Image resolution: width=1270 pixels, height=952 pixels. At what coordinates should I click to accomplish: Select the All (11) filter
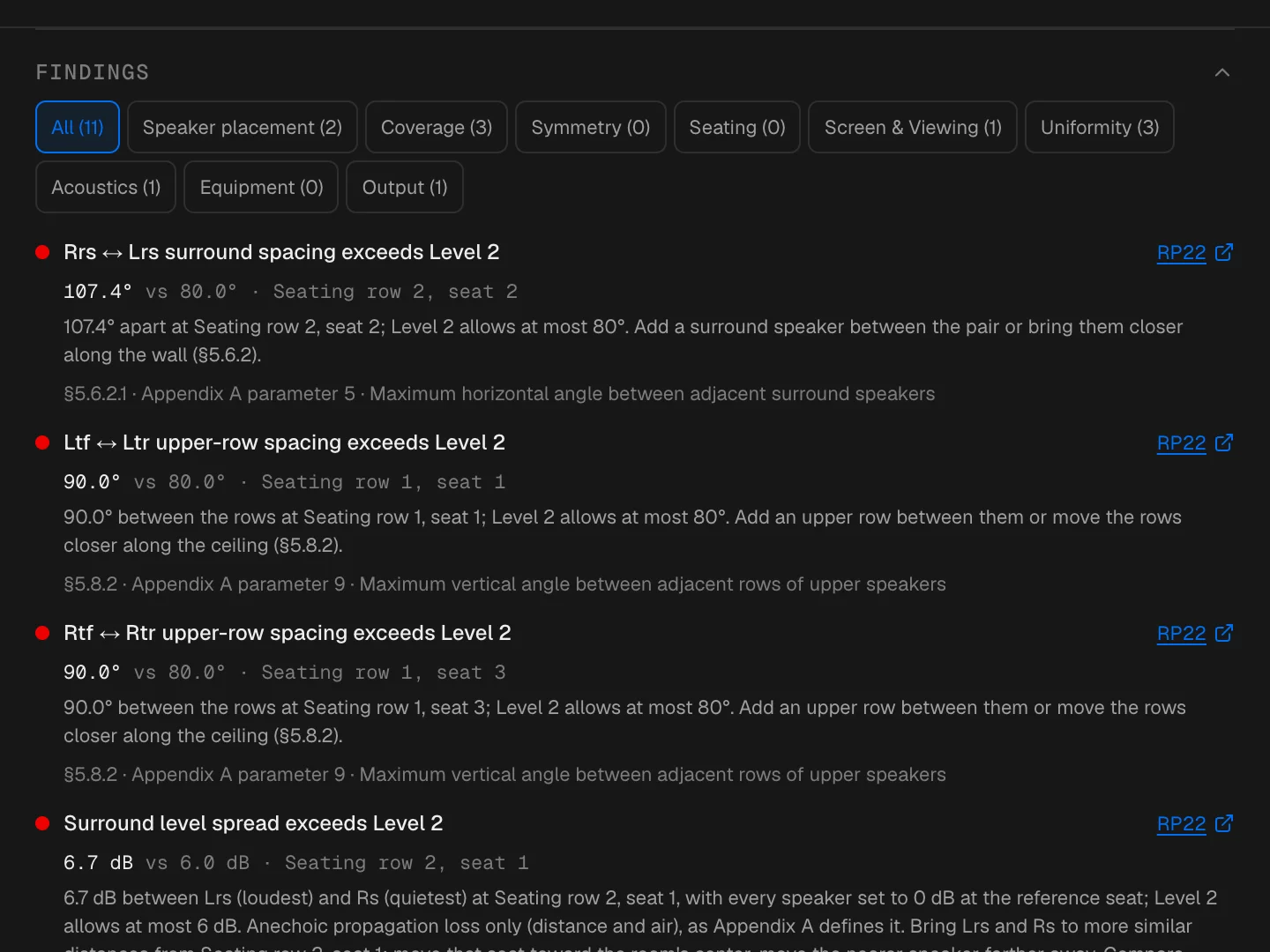pyautogui.click(x=78, y=127)
